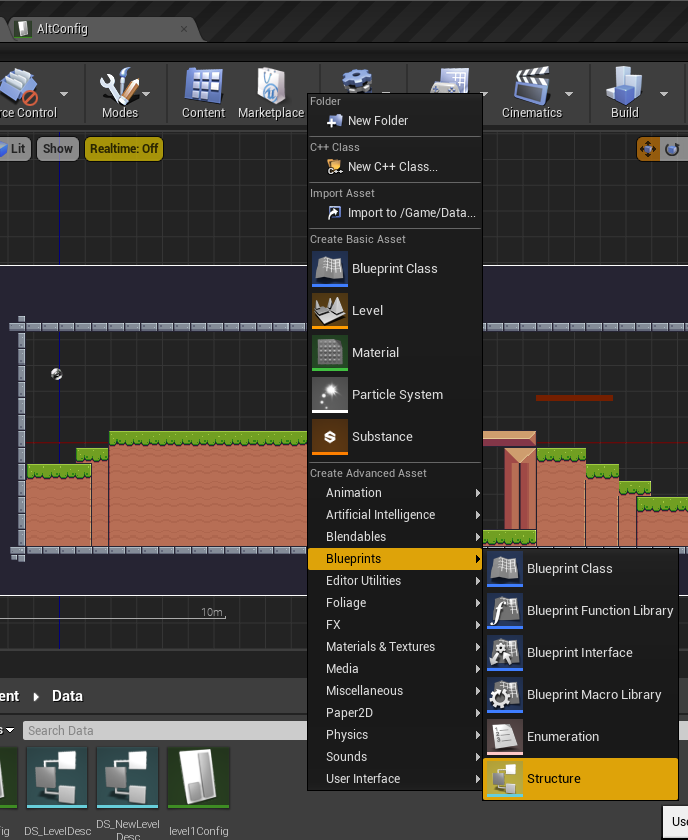Open the Content browser toolbar icon
This screenshot has width=688, height=840.
[x=203, y=92]
